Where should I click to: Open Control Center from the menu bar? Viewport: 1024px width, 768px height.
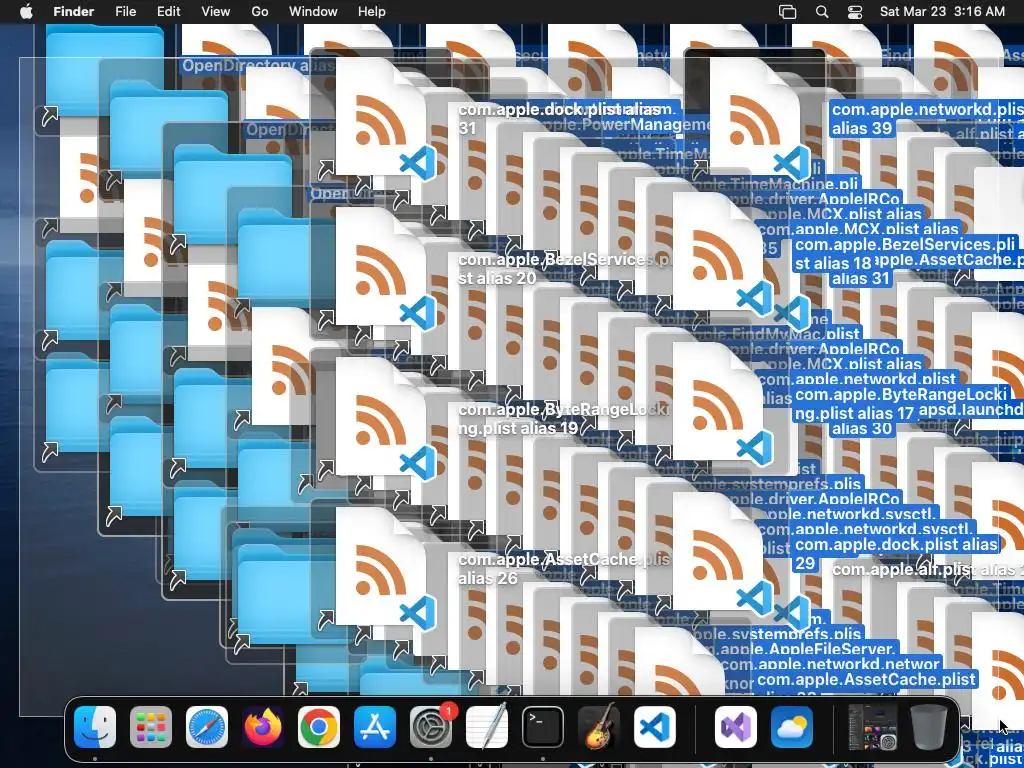[855, 12]
